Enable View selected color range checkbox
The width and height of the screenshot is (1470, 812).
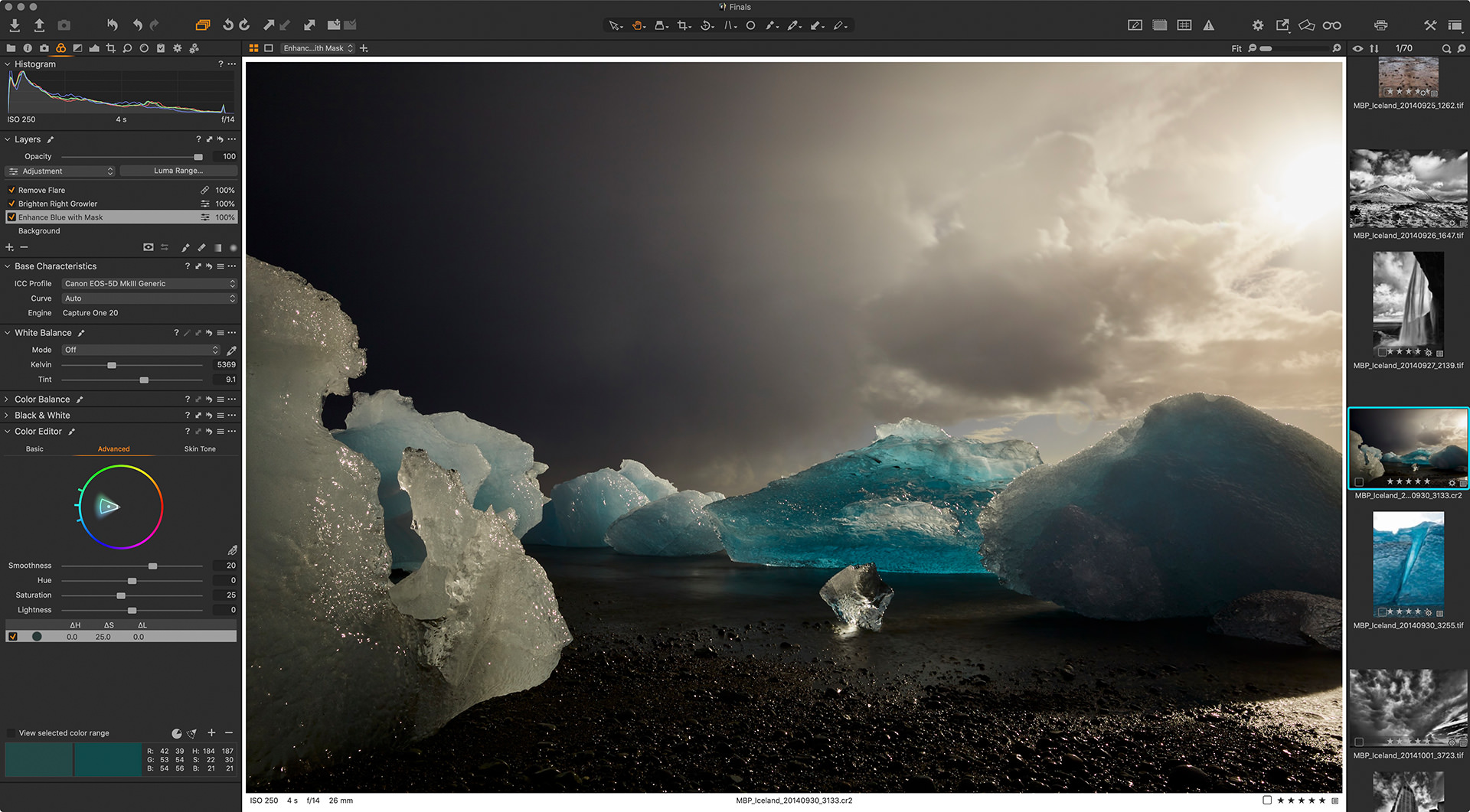pos(11,733)
